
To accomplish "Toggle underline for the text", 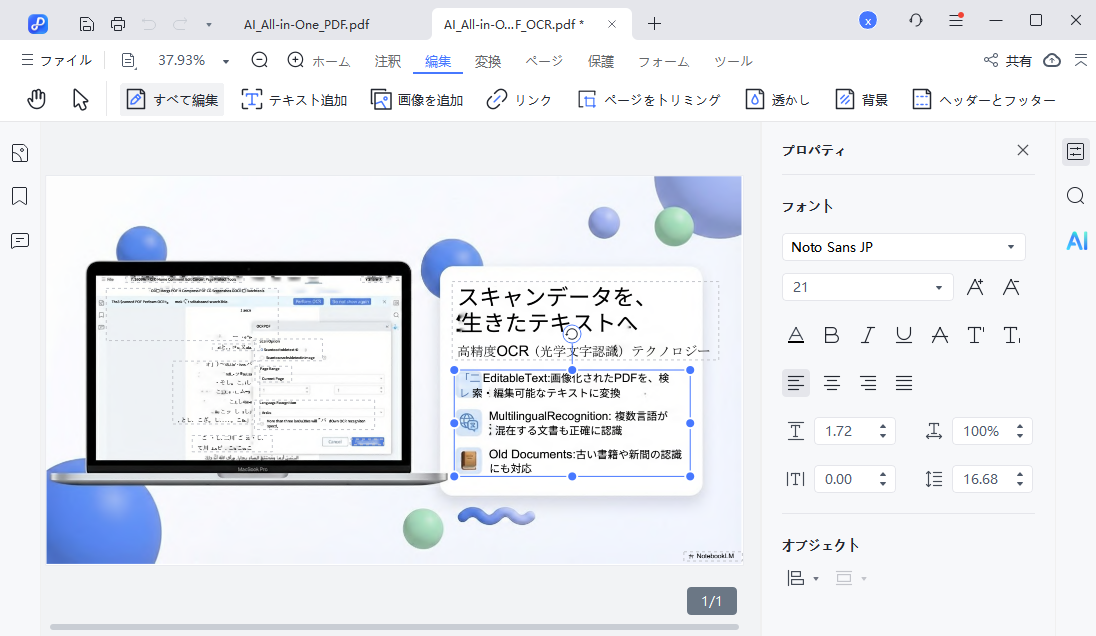I will 903,335.
